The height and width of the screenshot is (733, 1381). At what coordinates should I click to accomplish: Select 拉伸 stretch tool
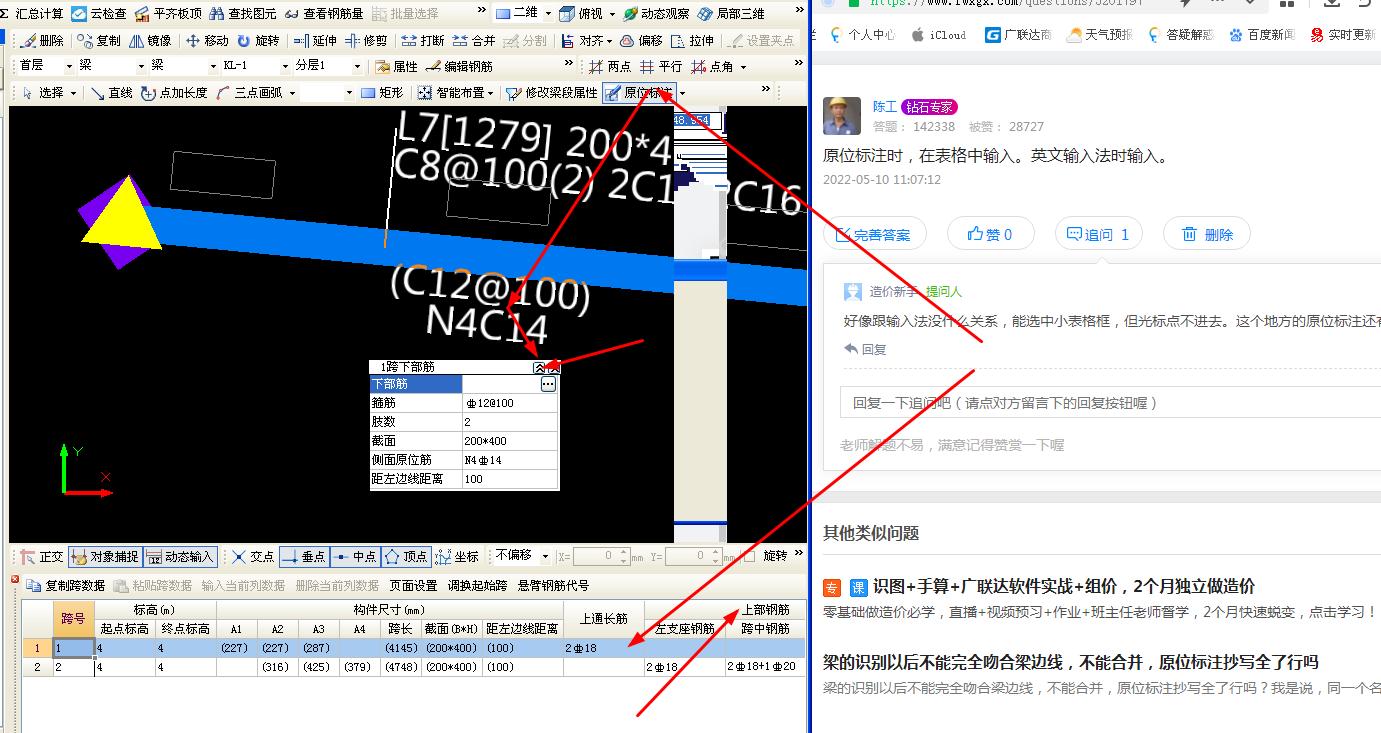tap(693, 41)
